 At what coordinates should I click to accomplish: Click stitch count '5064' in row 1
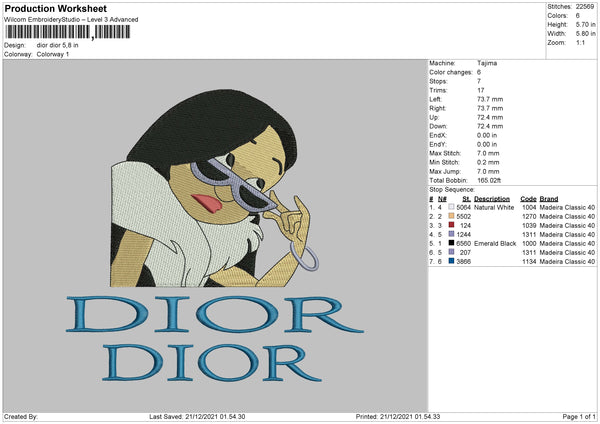(x=463, y=207)
